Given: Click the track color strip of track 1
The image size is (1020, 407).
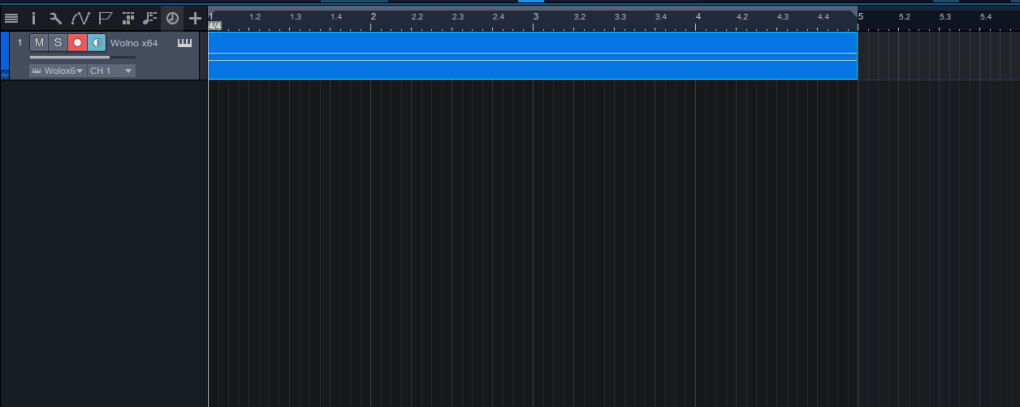Looking at the screenshot, I should [5, 51].
